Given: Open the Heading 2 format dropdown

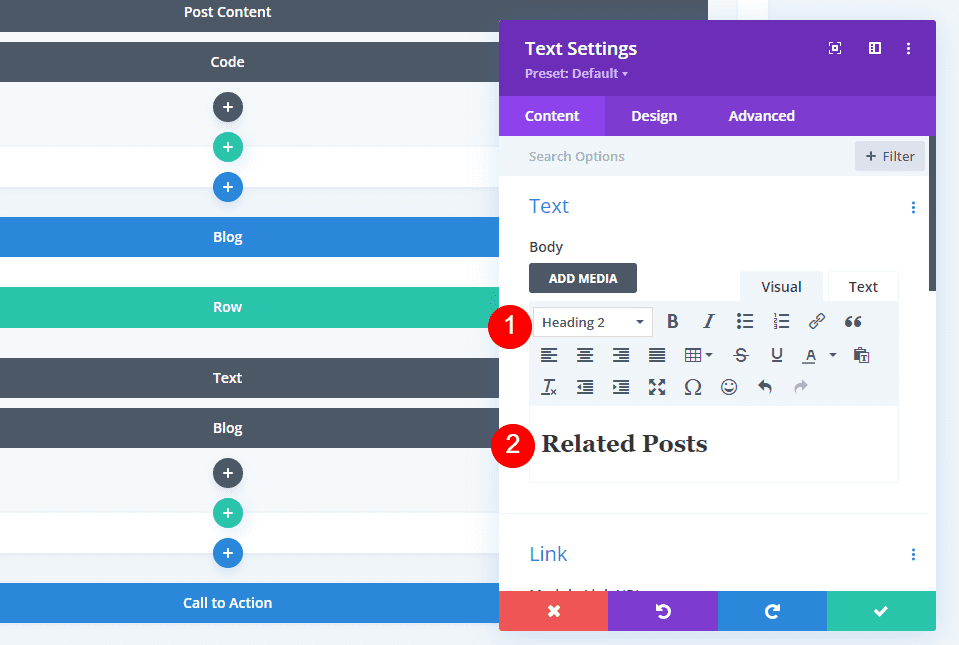Looking at the screenshot, I should tap(593, 322).
